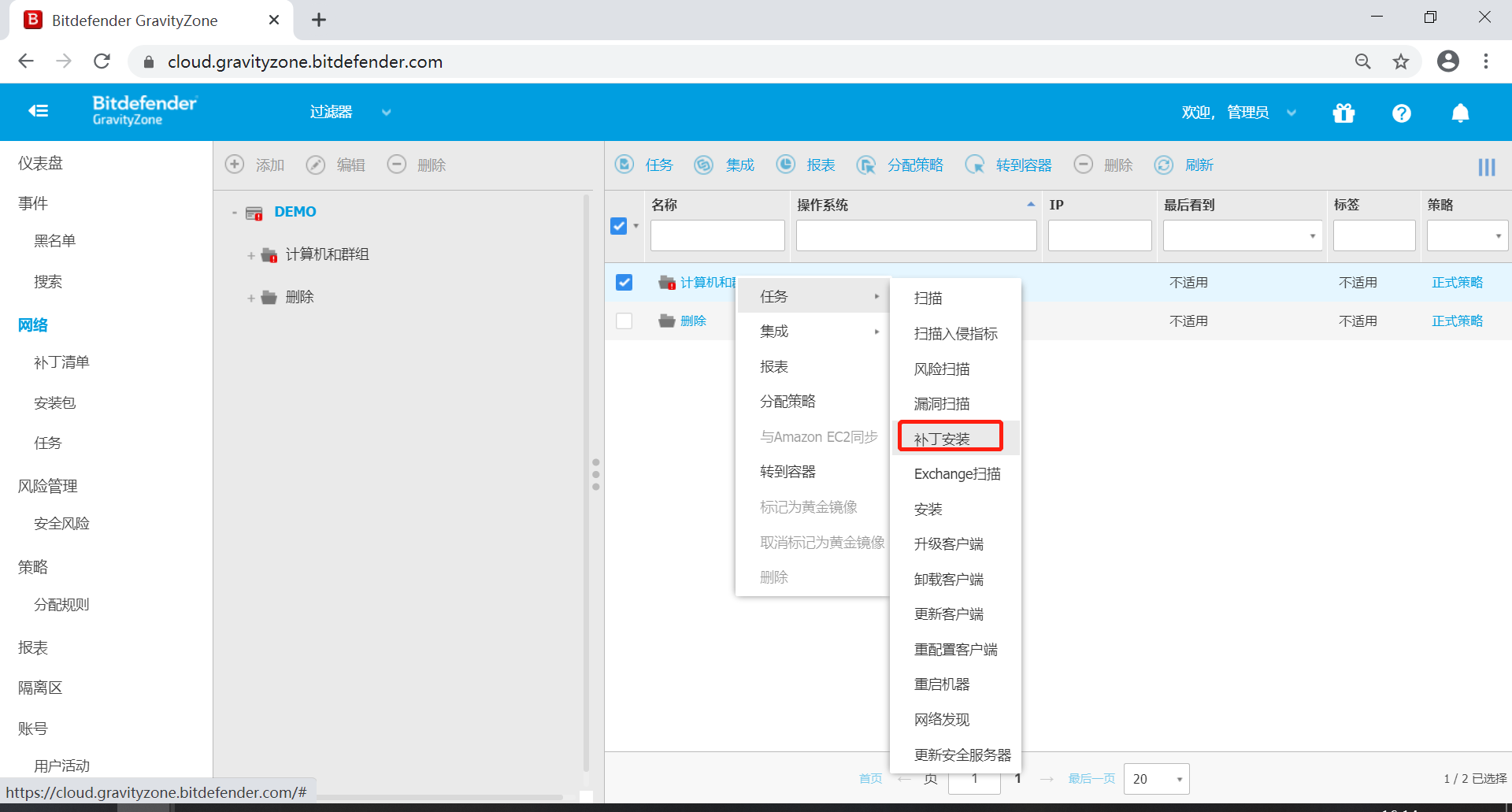Open a new browser tab

click(x=319, y=20)
